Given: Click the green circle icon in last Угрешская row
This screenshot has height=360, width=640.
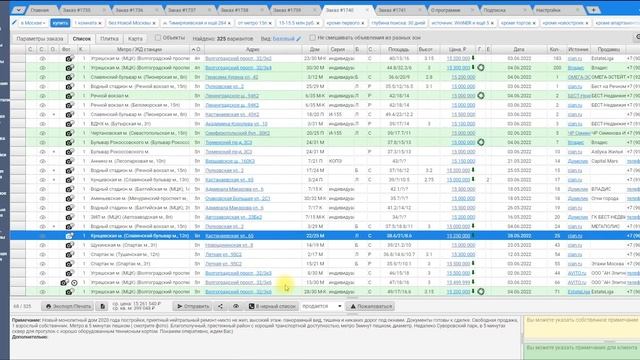Looking at the screenshot, I should pos(481,291).
